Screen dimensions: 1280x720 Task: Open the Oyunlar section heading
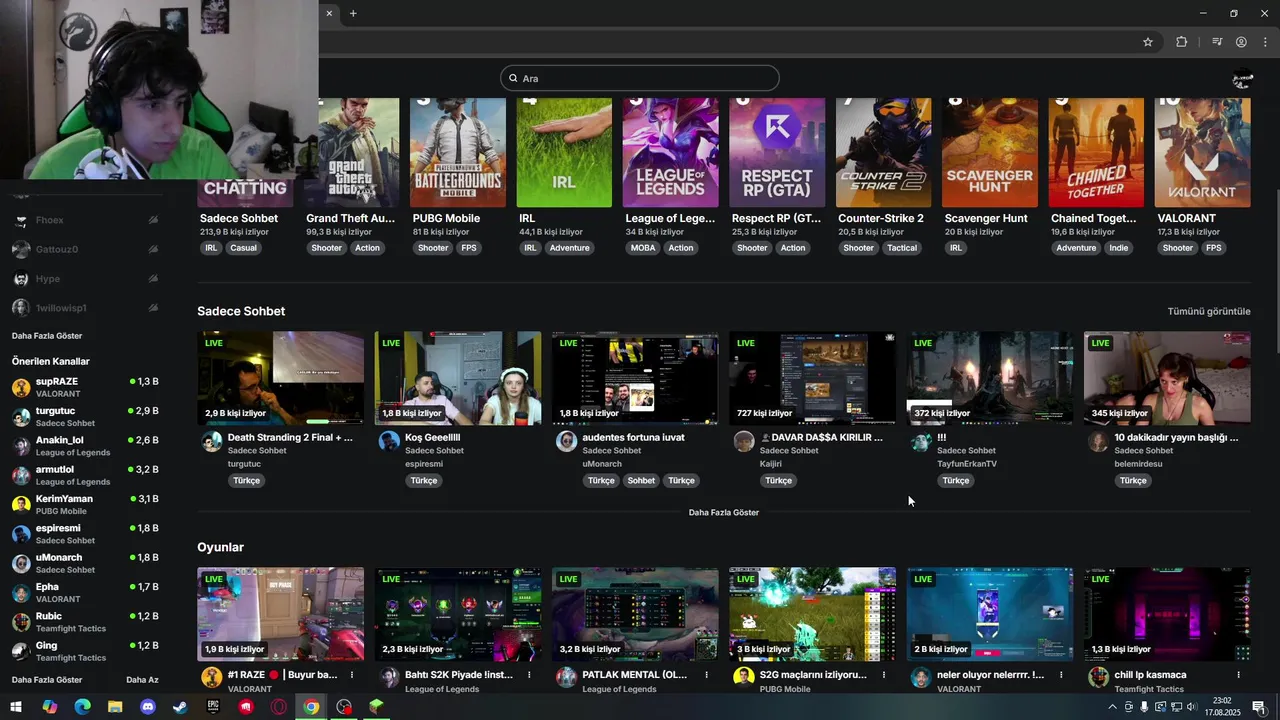pos(220,547)
